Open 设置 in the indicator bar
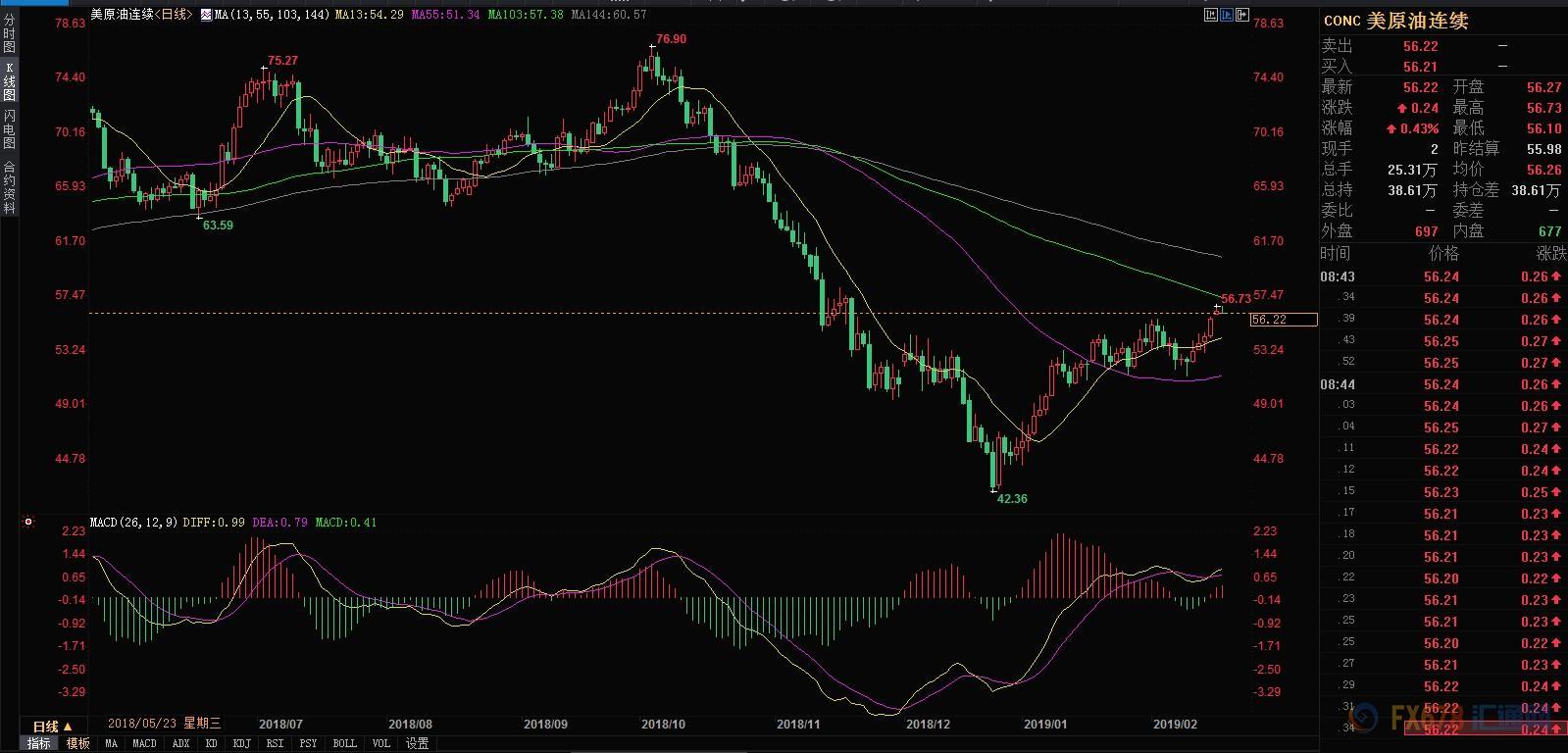1568x753 pixels. pyautogui.click(x=417, y=744)
